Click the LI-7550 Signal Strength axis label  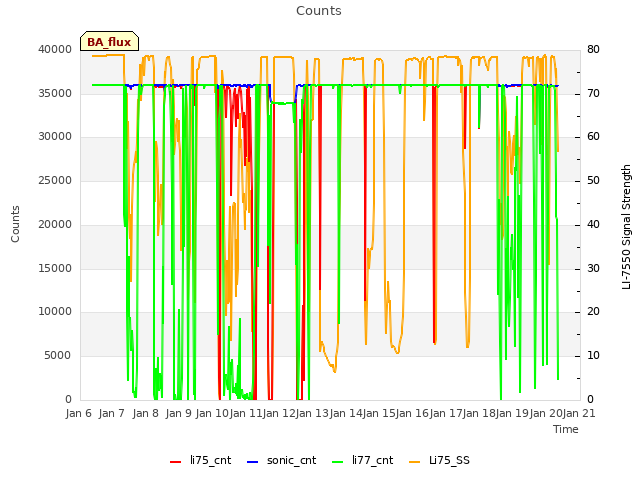626,227
